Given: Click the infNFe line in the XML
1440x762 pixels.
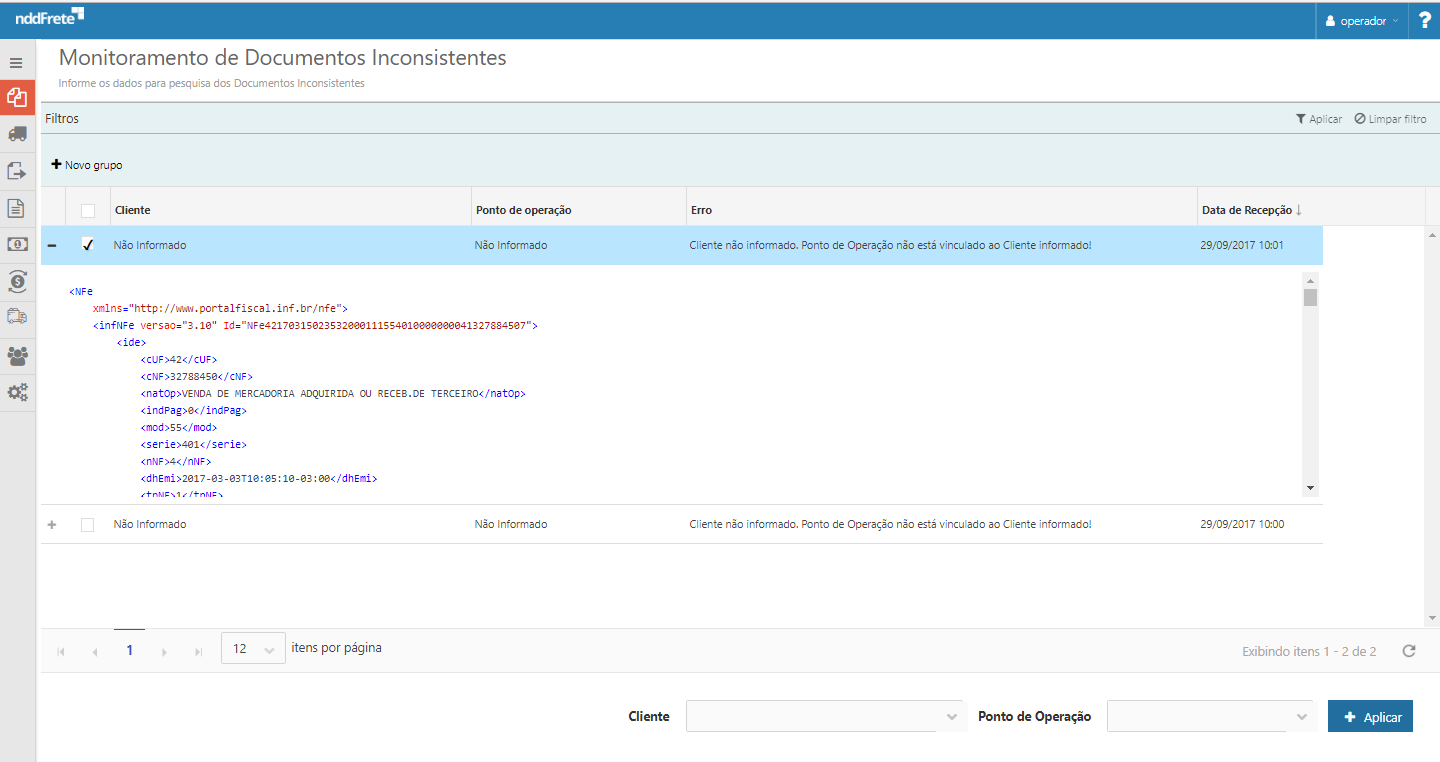Looking at the screenshot, I should pos(315,325).
